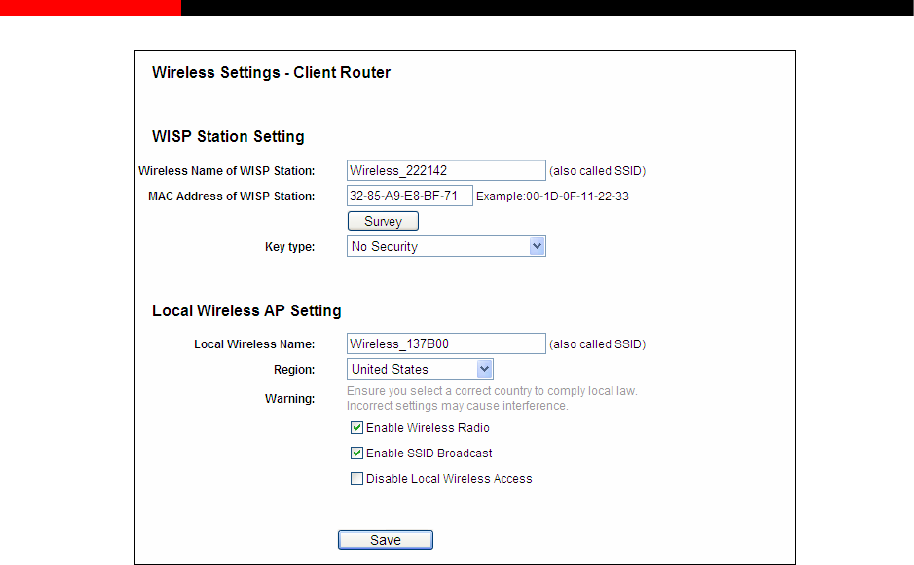Click the 'Wireless Name of WISP Station:' label
The height and width of the screenshot is (565, 914).
click(226, 171)
